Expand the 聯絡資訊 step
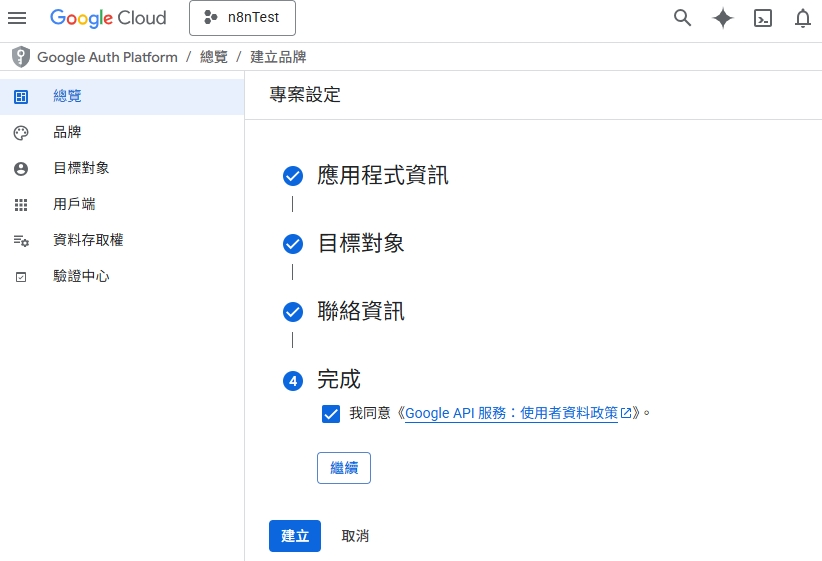This screenshot has height=561, width=822. (x=361, y=311)
